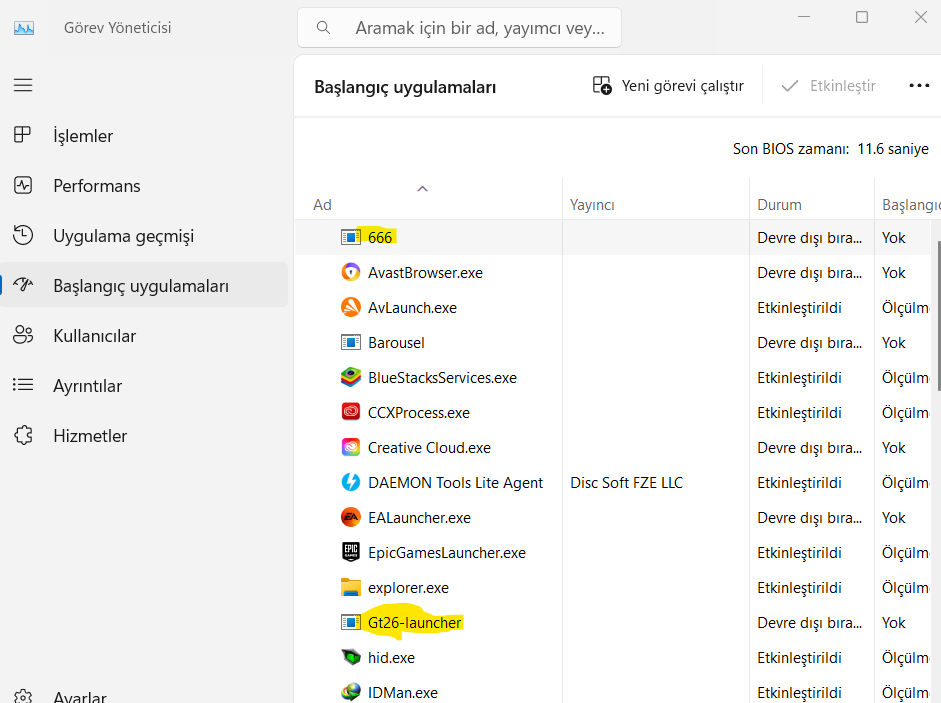Sort by the Ad column header
This screenshot has height=703, width=941.
tap(428, 199)
